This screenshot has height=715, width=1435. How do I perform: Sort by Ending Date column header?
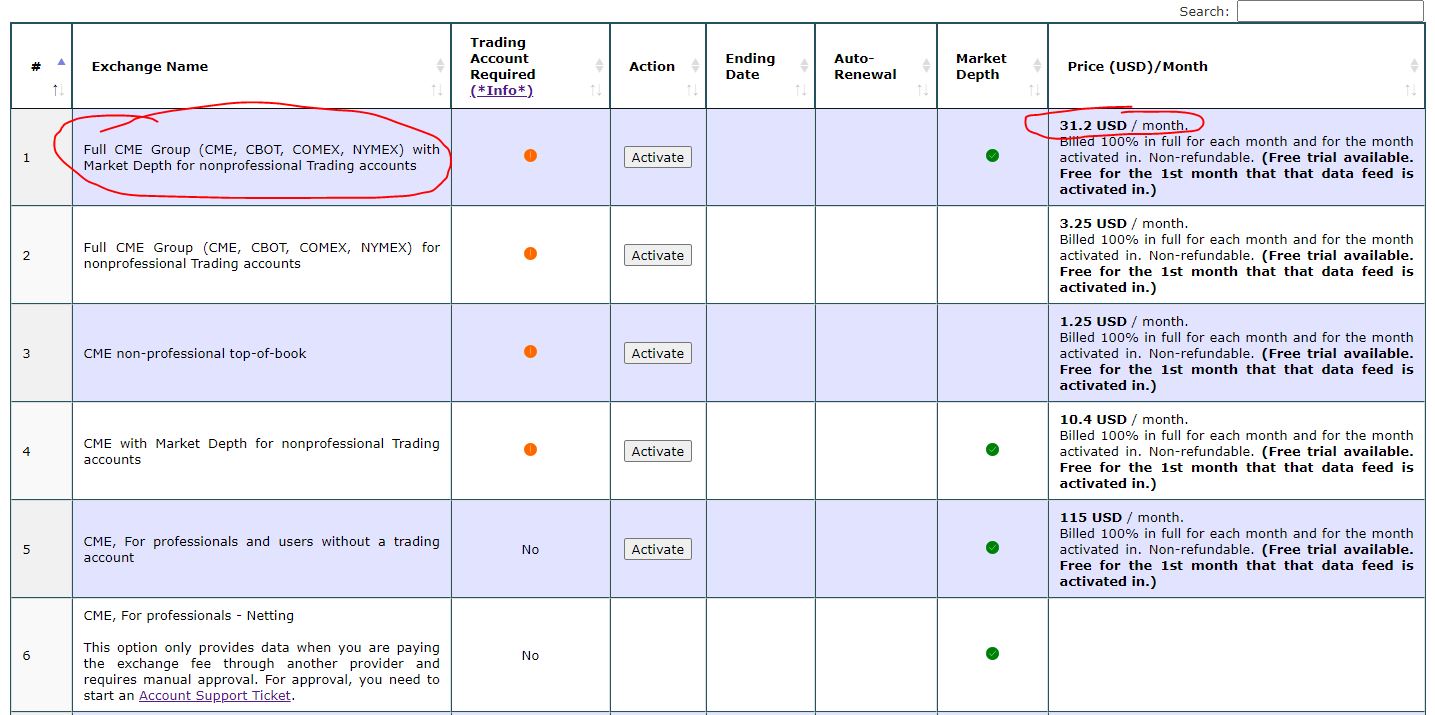point(760,66)
